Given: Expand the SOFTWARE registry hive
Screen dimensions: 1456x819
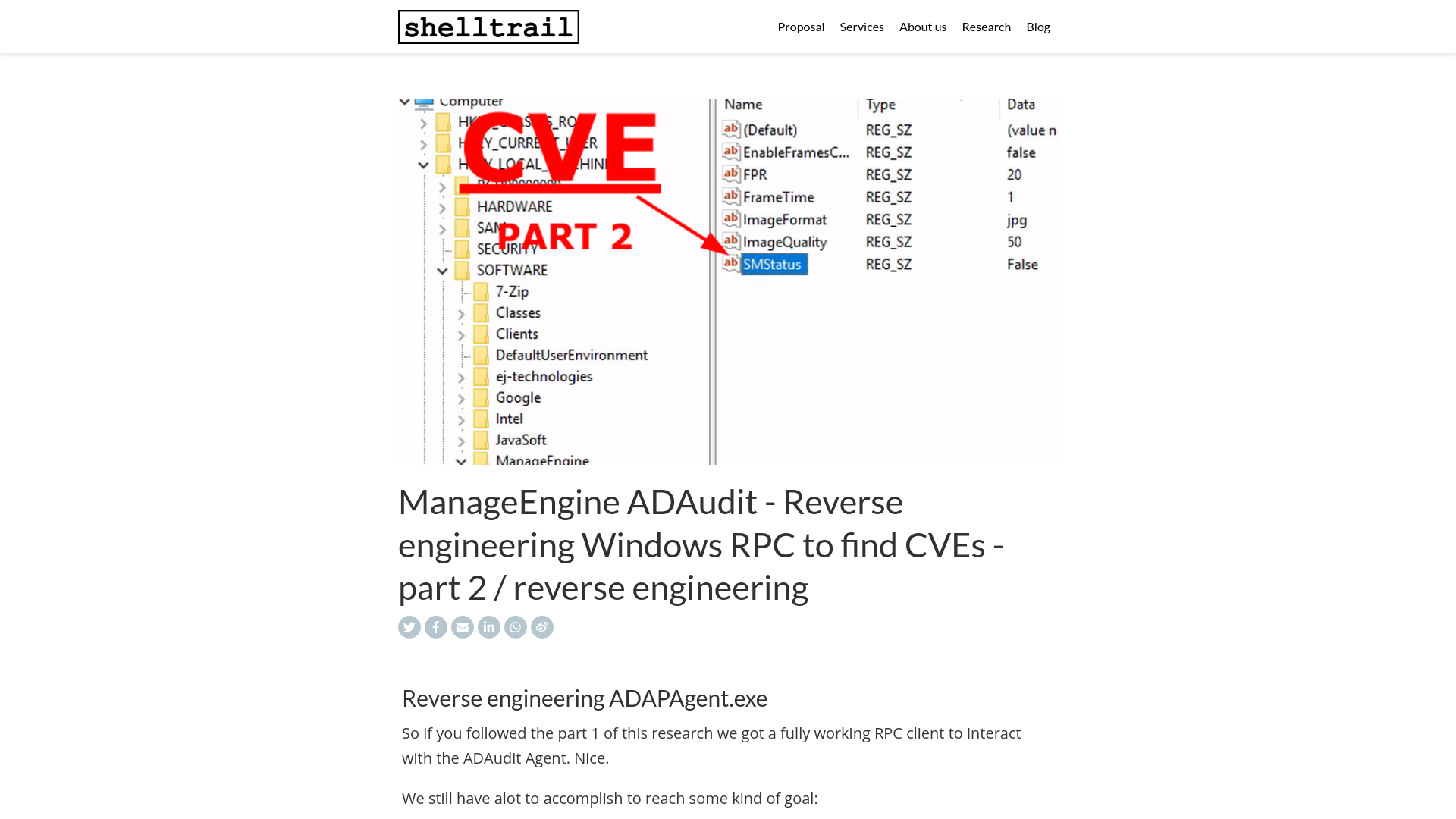Looking at the screenshot, I should point(443,270).
